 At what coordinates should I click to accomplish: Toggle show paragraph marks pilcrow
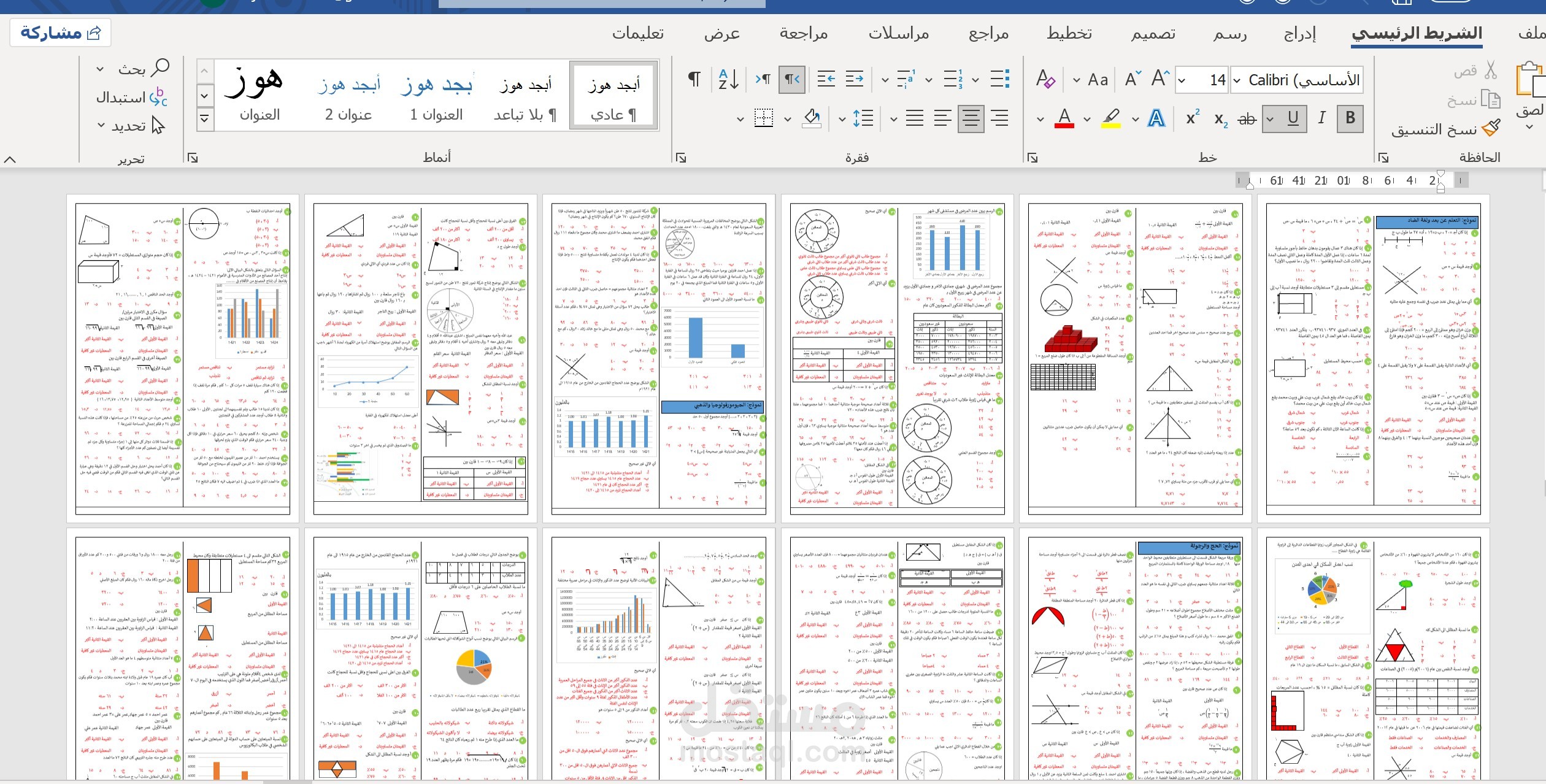pyautogui.click(x=694, y=80)
